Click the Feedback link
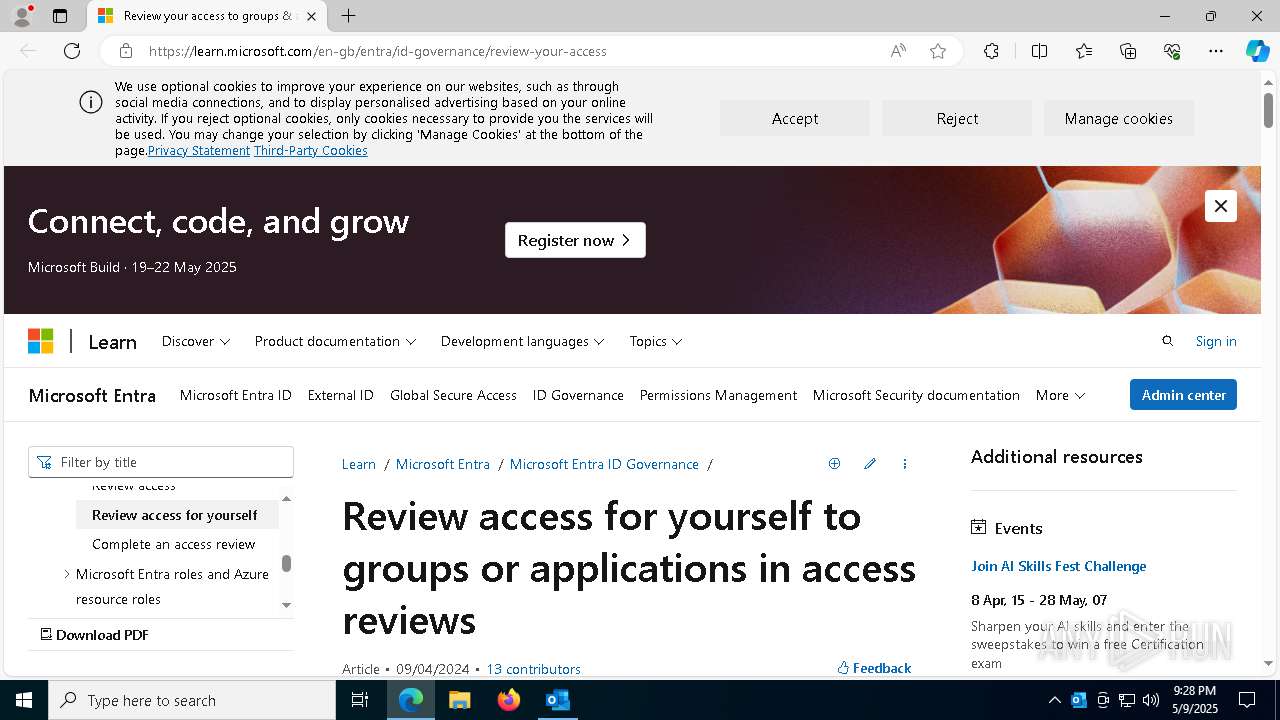 pos(874,668)
